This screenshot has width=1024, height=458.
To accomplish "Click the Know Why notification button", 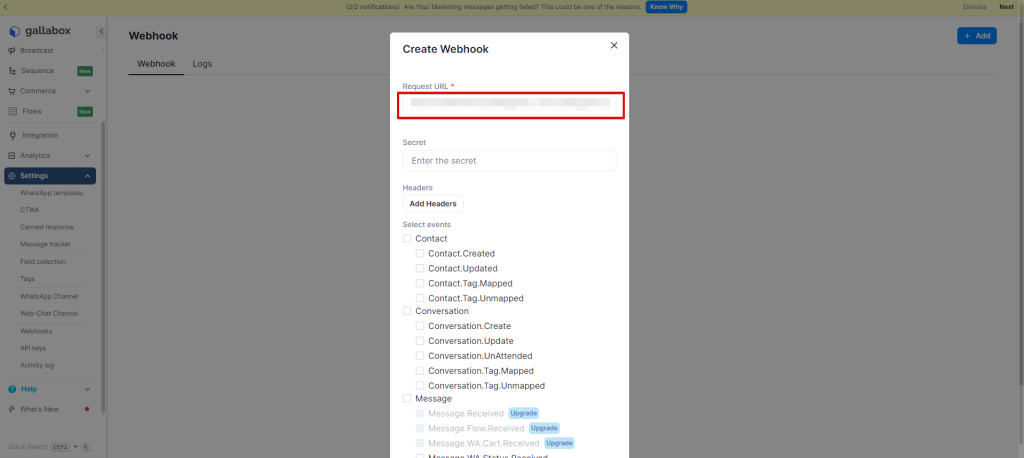I will 666,7.
